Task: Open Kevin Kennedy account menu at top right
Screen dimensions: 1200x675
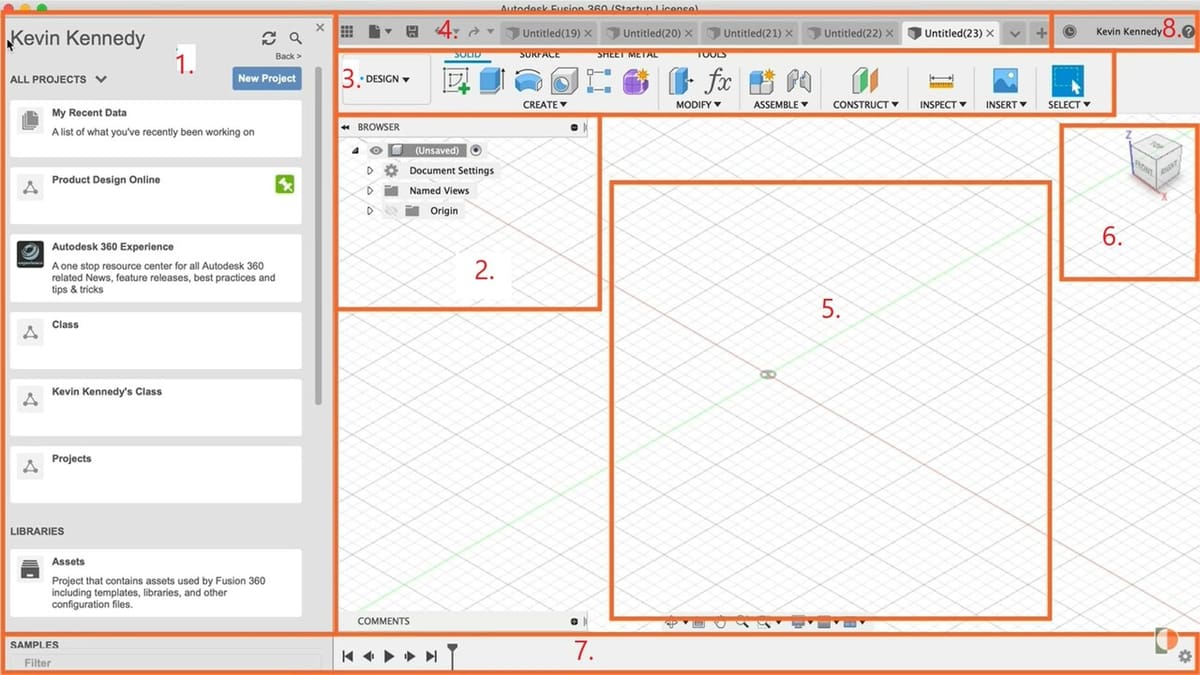Action: pos(1129,32)
